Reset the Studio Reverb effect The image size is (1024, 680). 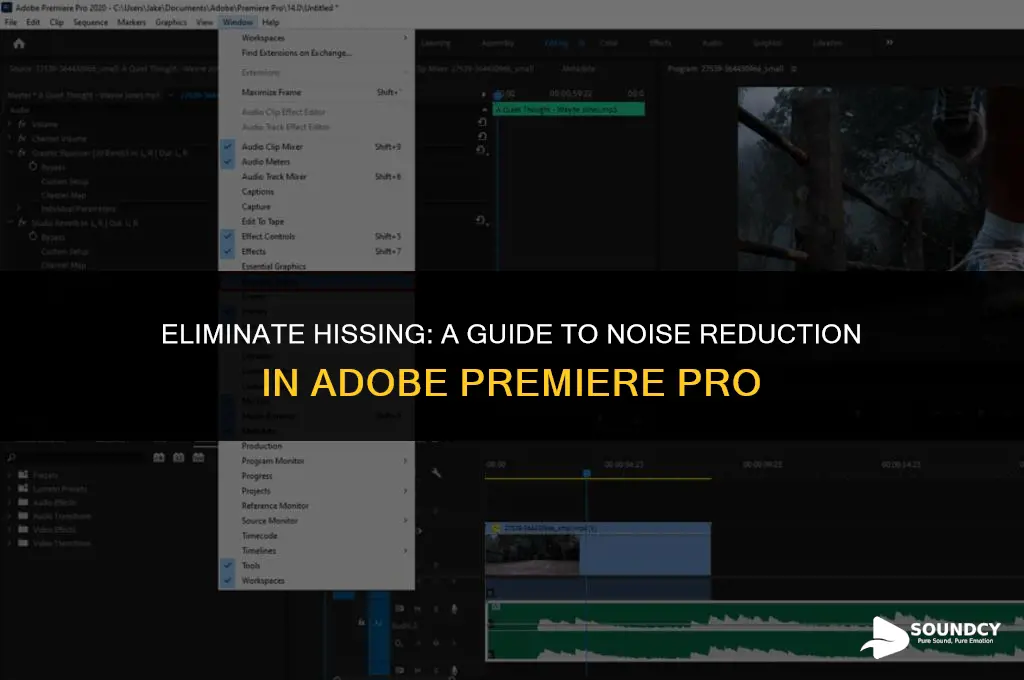[481, 221]
